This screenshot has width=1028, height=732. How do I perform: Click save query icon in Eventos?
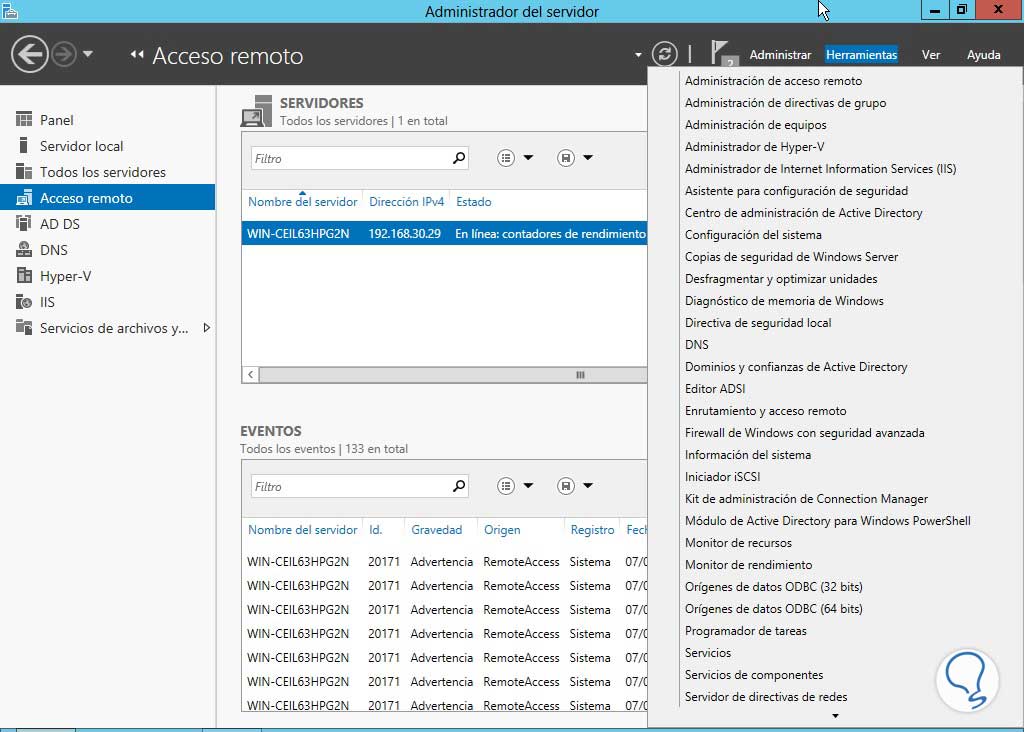pyautogui.click(x=566, y=486)
